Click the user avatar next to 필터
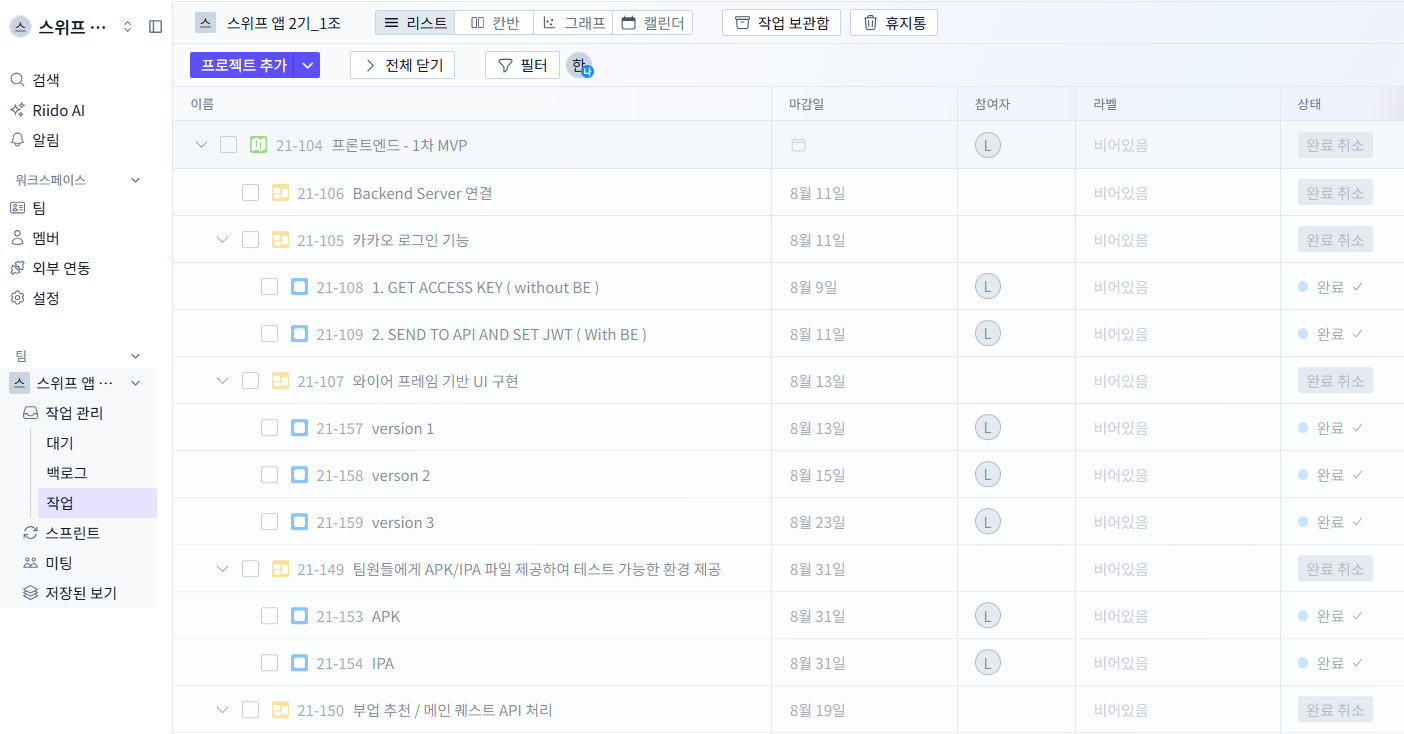Image resolution: width=1404 pixels, height=734 pixels. click(x=579, y=66)
